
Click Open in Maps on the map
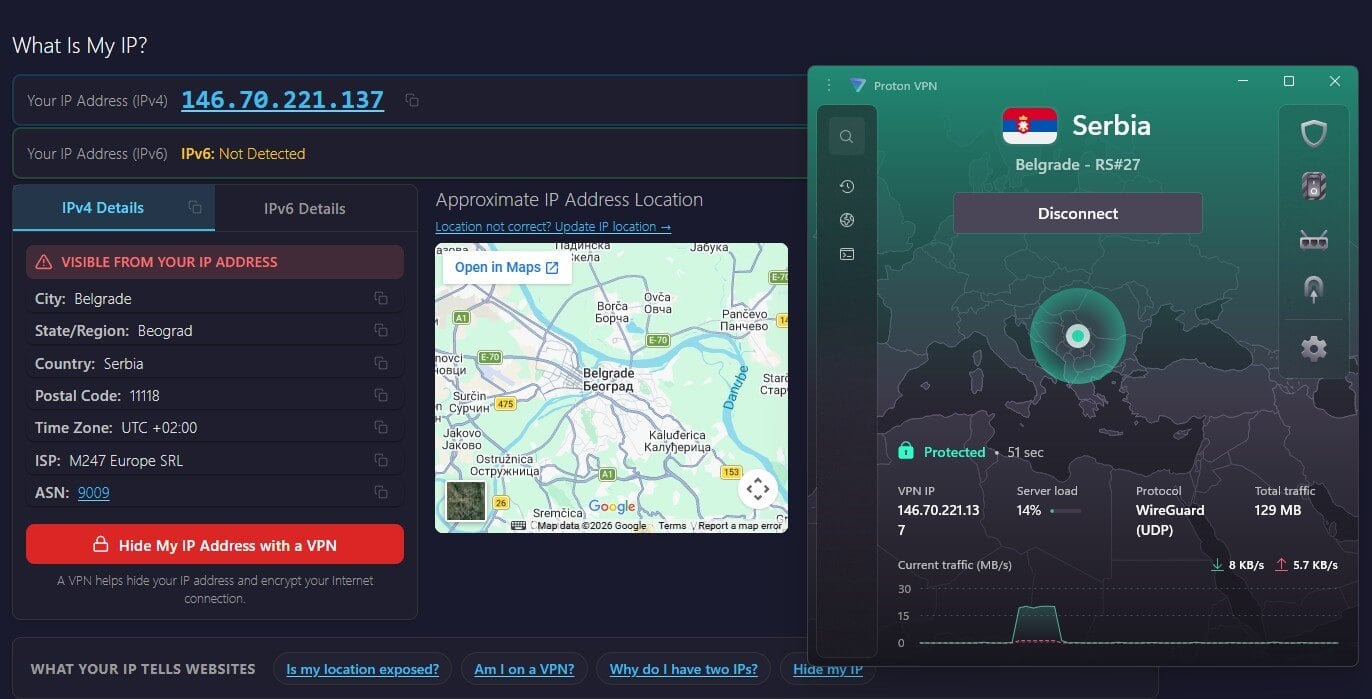pos(507,267)
